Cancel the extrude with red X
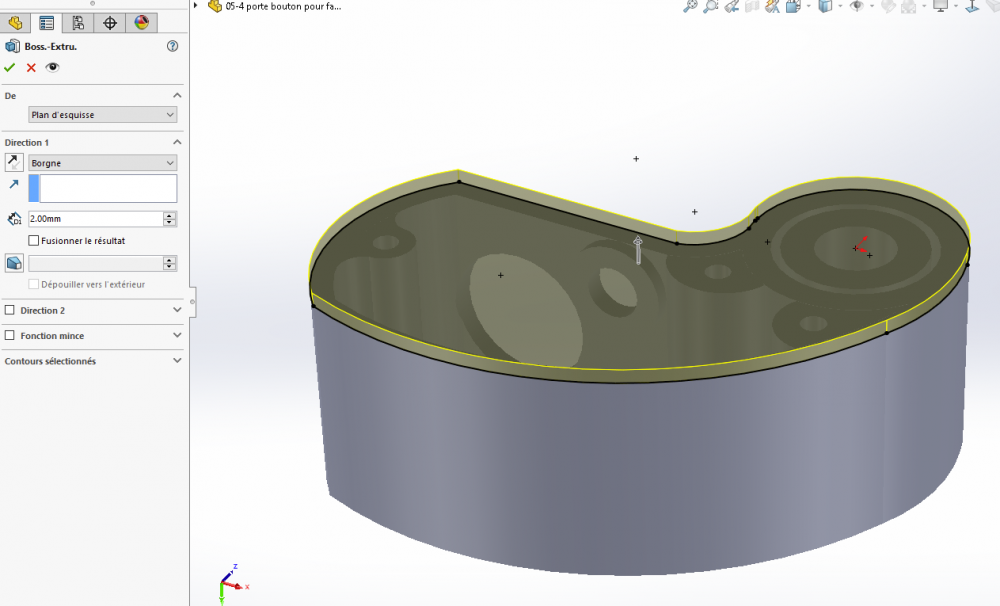The height and width of the screenshot is (606, 1000). click(x=31, y=67)
